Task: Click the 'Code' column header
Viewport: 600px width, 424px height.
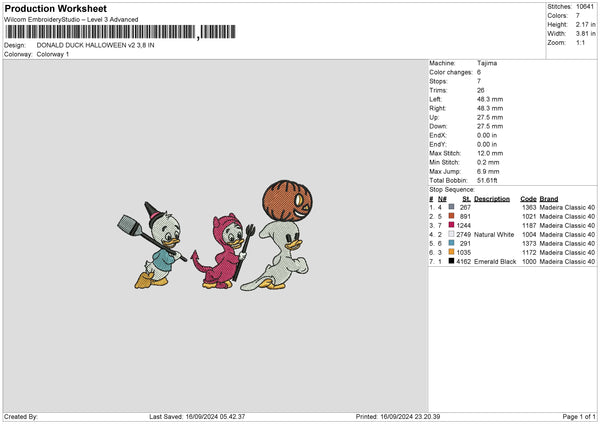Action: point(528,199)
